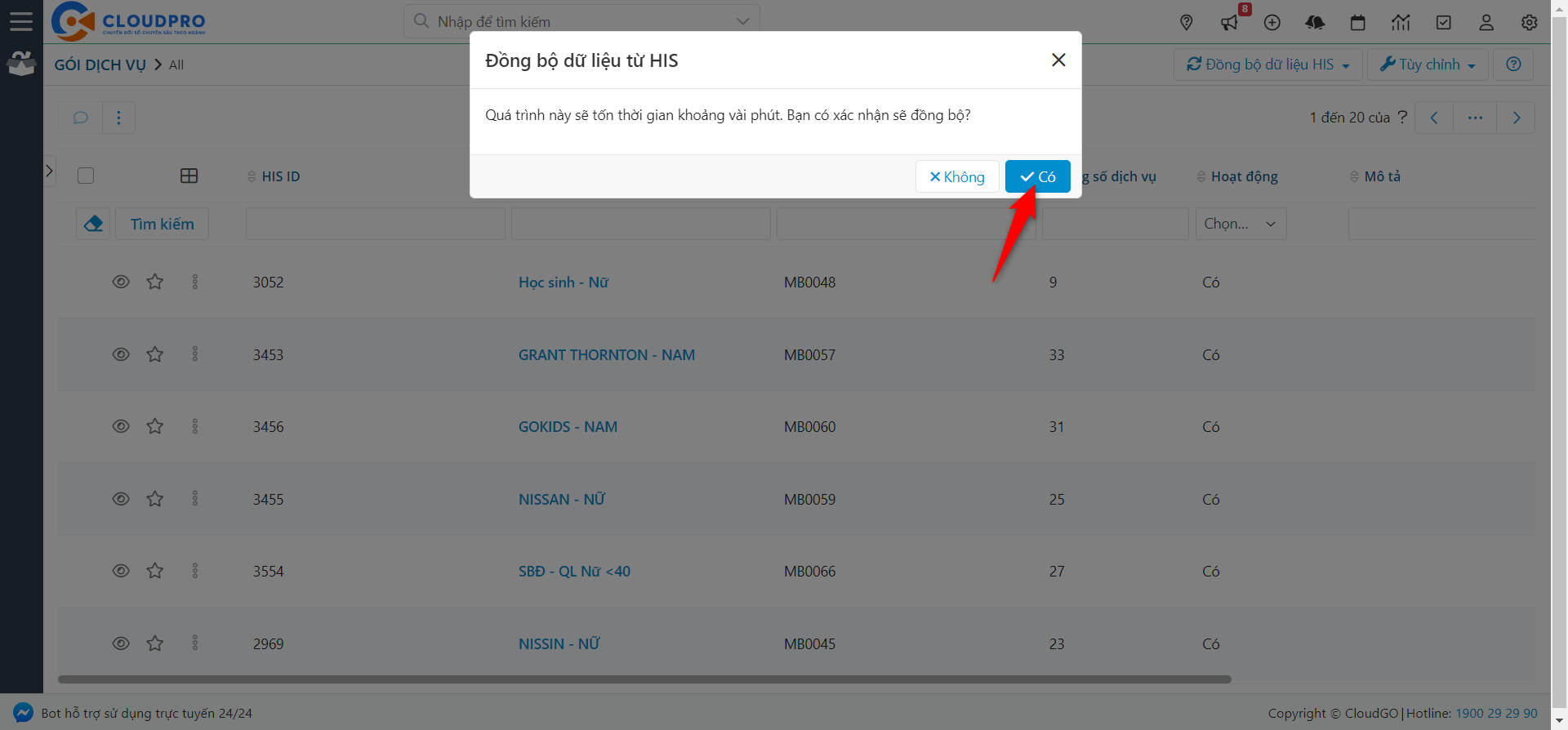Confirm sync with the Có button

(x=1037, y=176)
